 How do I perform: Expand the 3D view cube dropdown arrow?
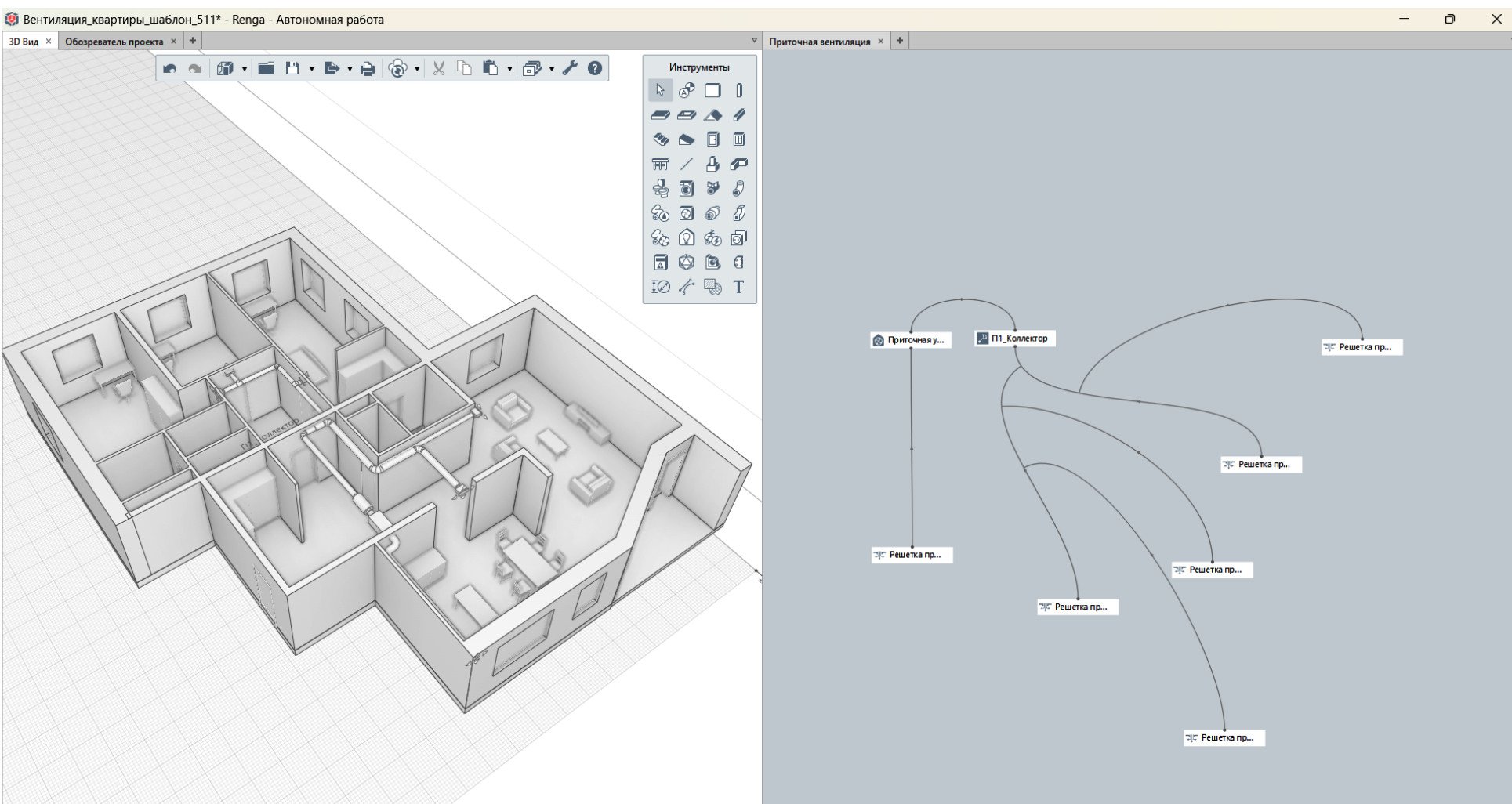244,69
